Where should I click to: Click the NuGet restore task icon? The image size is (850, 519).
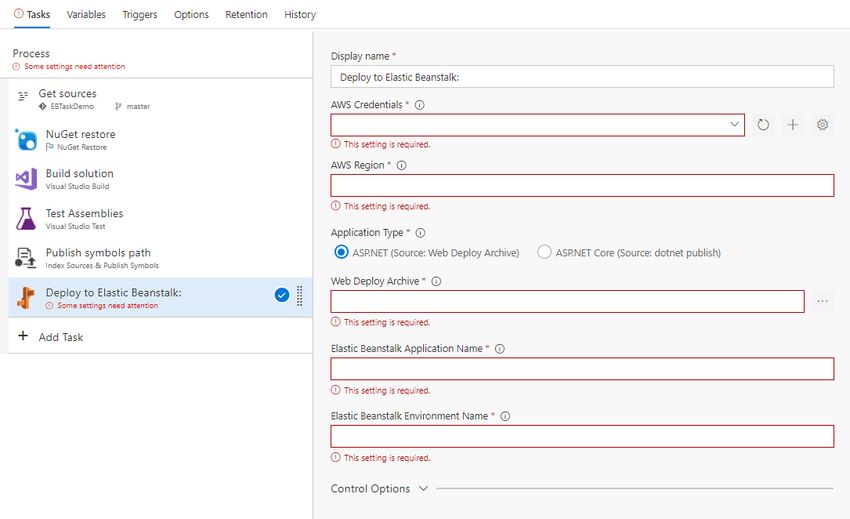[26, 139]
